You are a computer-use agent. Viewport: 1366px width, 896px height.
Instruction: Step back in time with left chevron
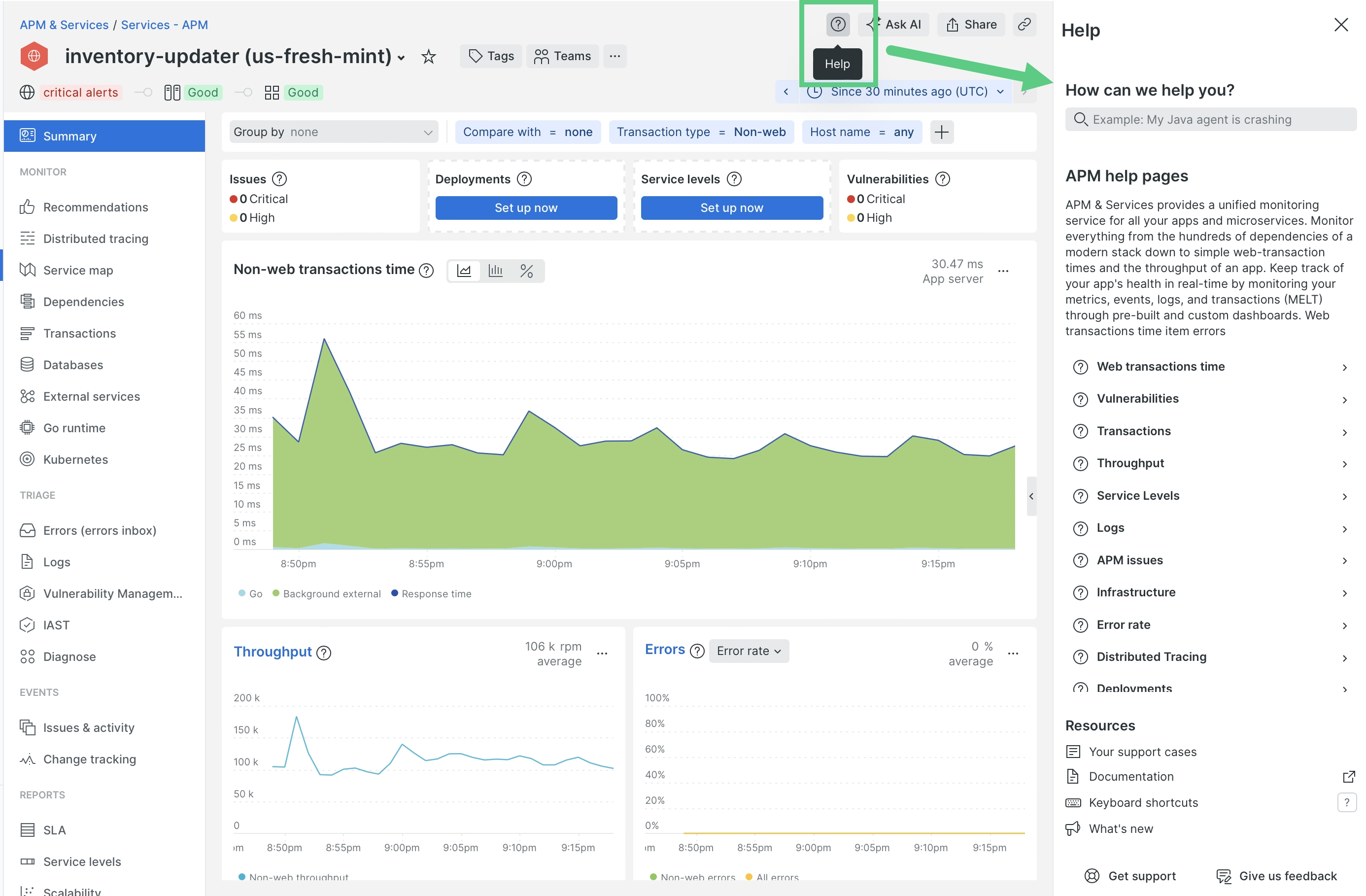click(x=785, y=92)
